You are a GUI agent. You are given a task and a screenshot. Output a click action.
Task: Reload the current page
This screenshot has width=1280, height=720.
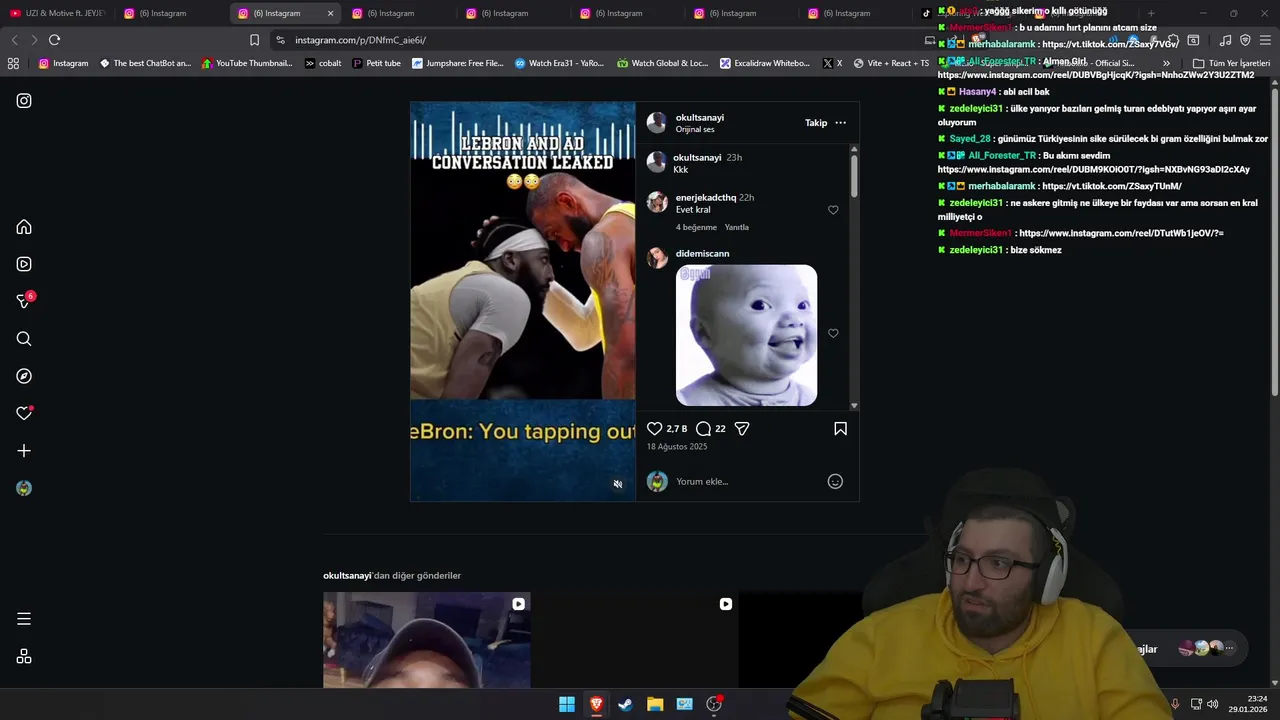click(54, 40)
